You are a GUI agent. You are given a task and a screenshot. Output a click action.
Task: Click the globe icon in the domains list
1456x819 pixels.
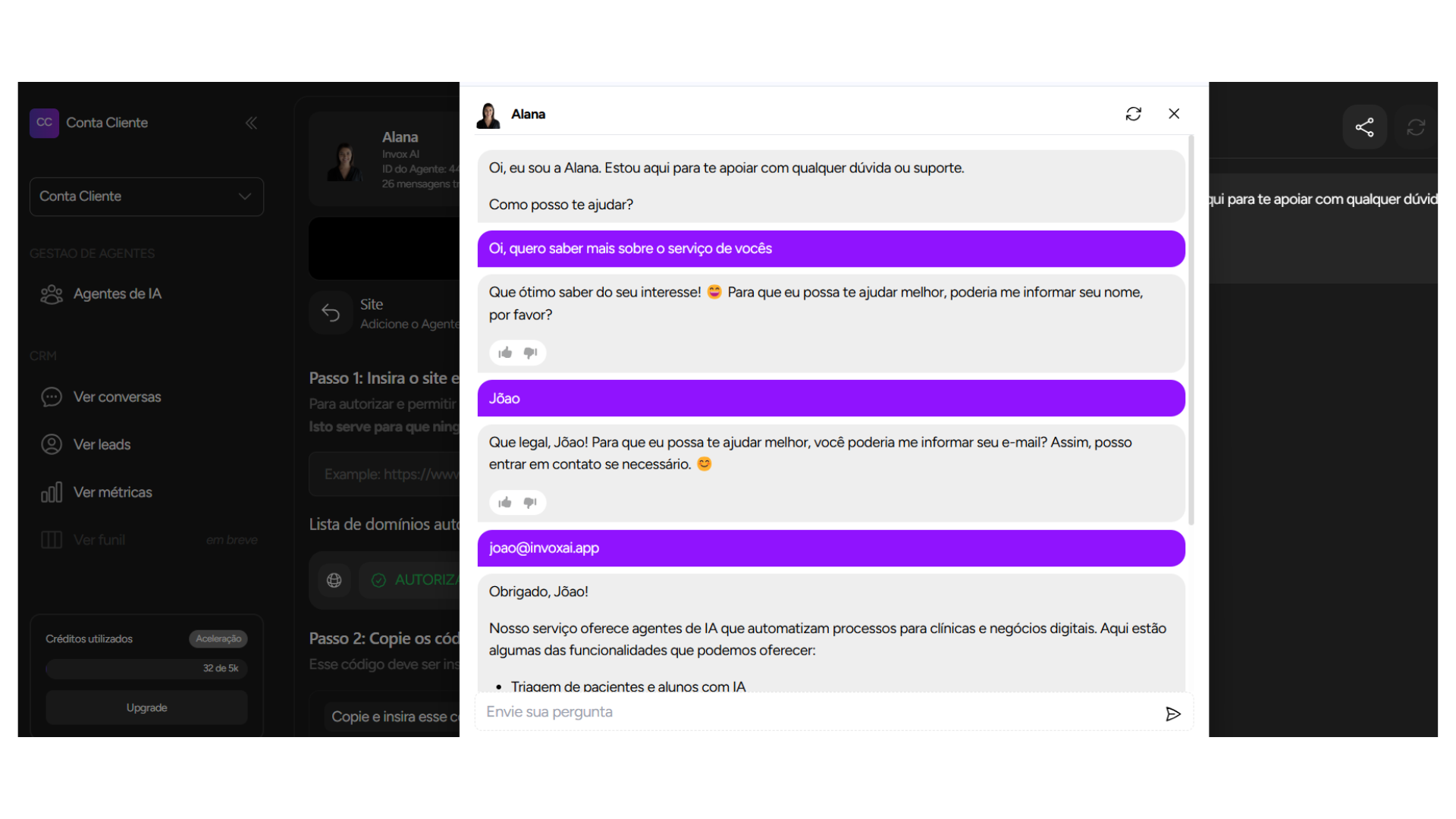tap(334, 580)
